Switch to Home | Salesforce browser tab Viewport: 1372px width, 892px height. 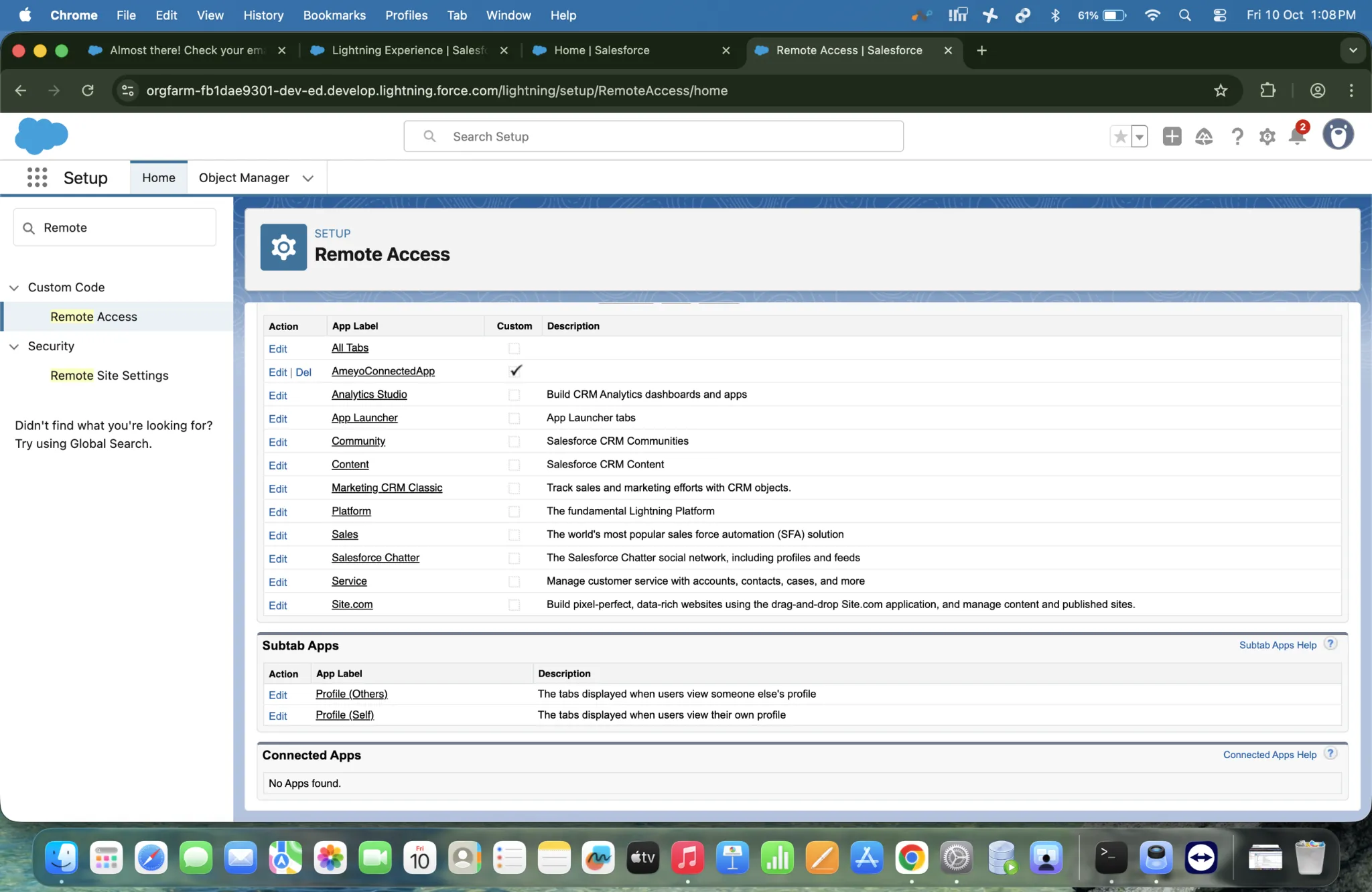click(x=630, y=50)
